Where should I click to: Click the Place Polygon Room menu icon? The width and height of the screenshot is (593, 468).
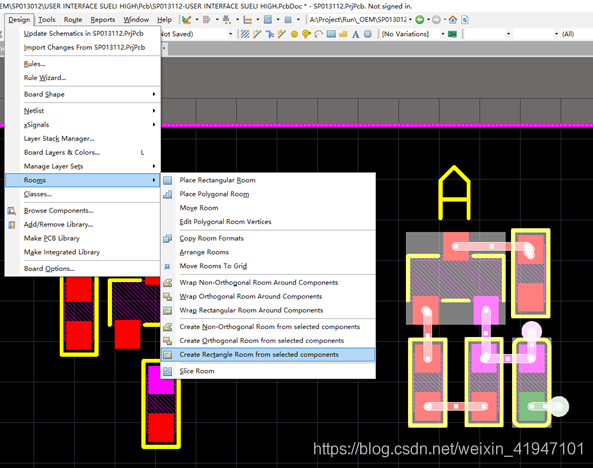(168, 194)
